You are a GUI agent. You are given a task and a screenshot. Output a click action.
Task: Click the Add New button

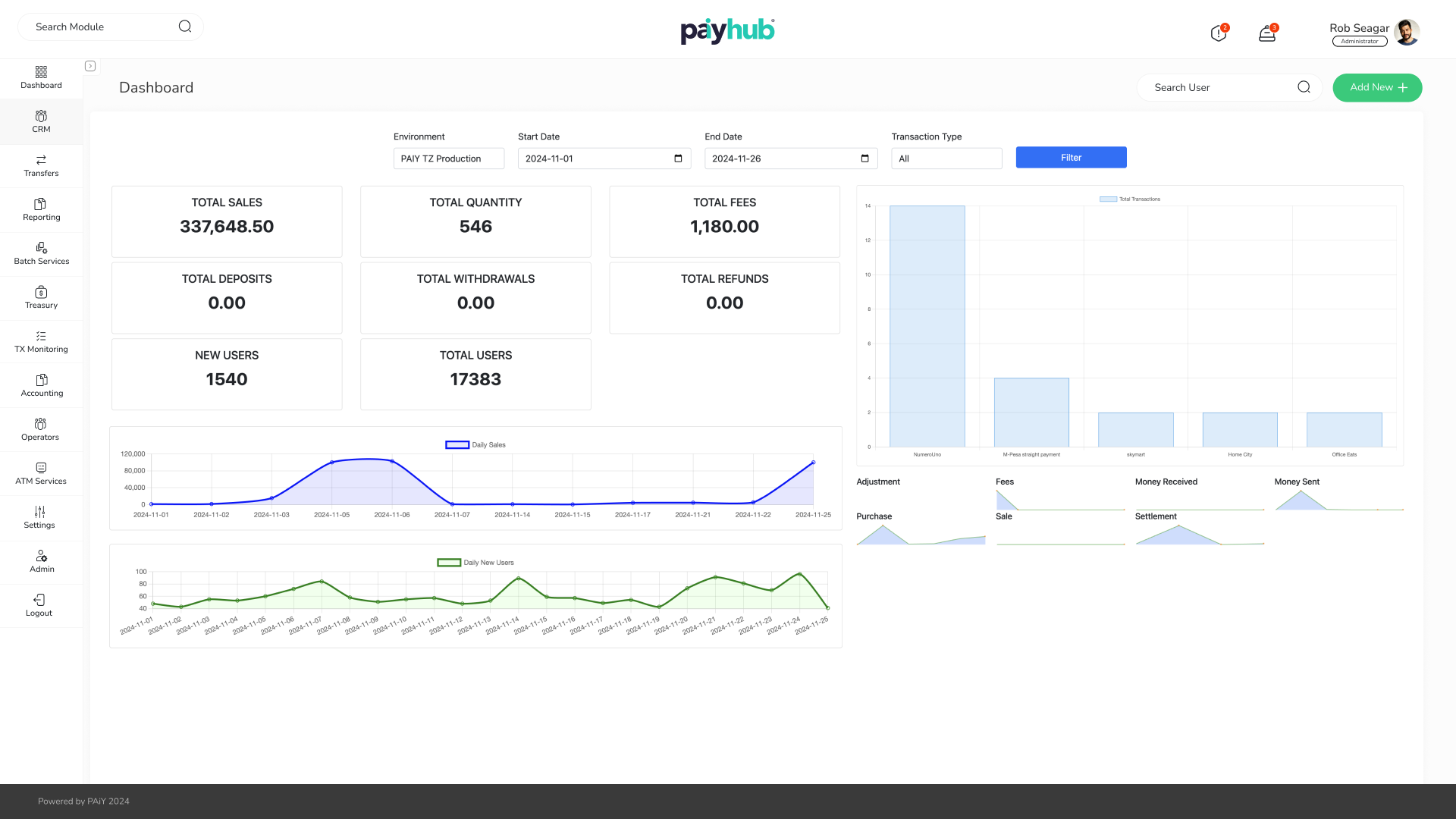1377,87
